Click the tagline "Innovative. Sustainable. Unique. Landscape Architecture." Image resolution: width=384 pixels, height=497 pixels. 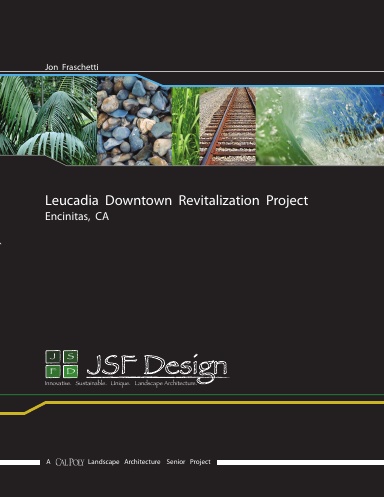pos(121,383)
